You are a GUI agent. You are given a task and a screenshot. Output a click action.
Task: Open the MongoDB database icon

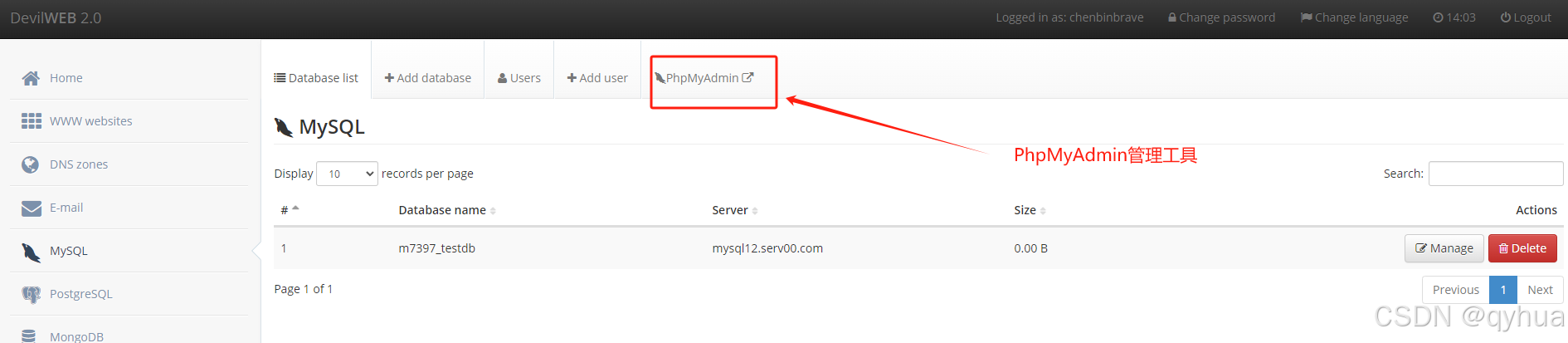(x=29, y=336)
